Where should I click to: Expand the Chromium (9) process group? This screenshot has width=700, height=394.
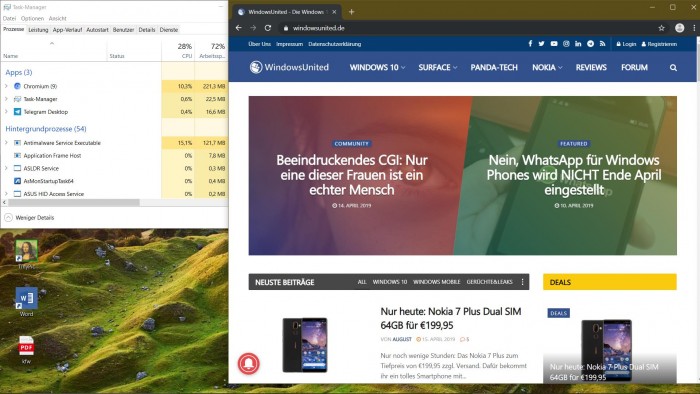coord(6,86)
